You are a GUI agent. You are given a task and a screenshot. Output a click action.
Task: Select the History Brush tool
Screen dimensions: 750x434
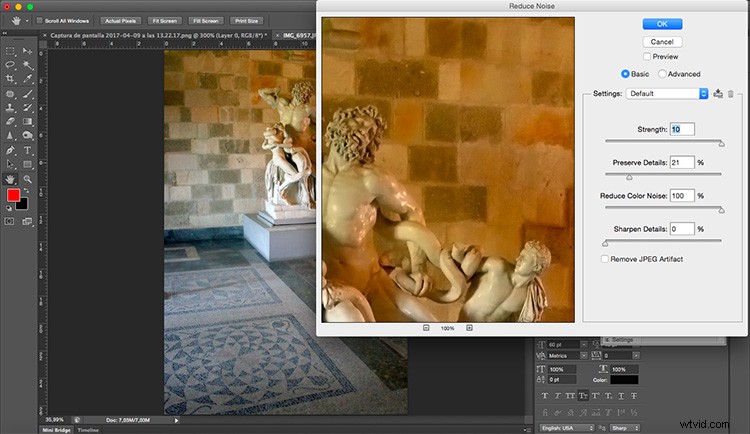(x=27, y=108)
